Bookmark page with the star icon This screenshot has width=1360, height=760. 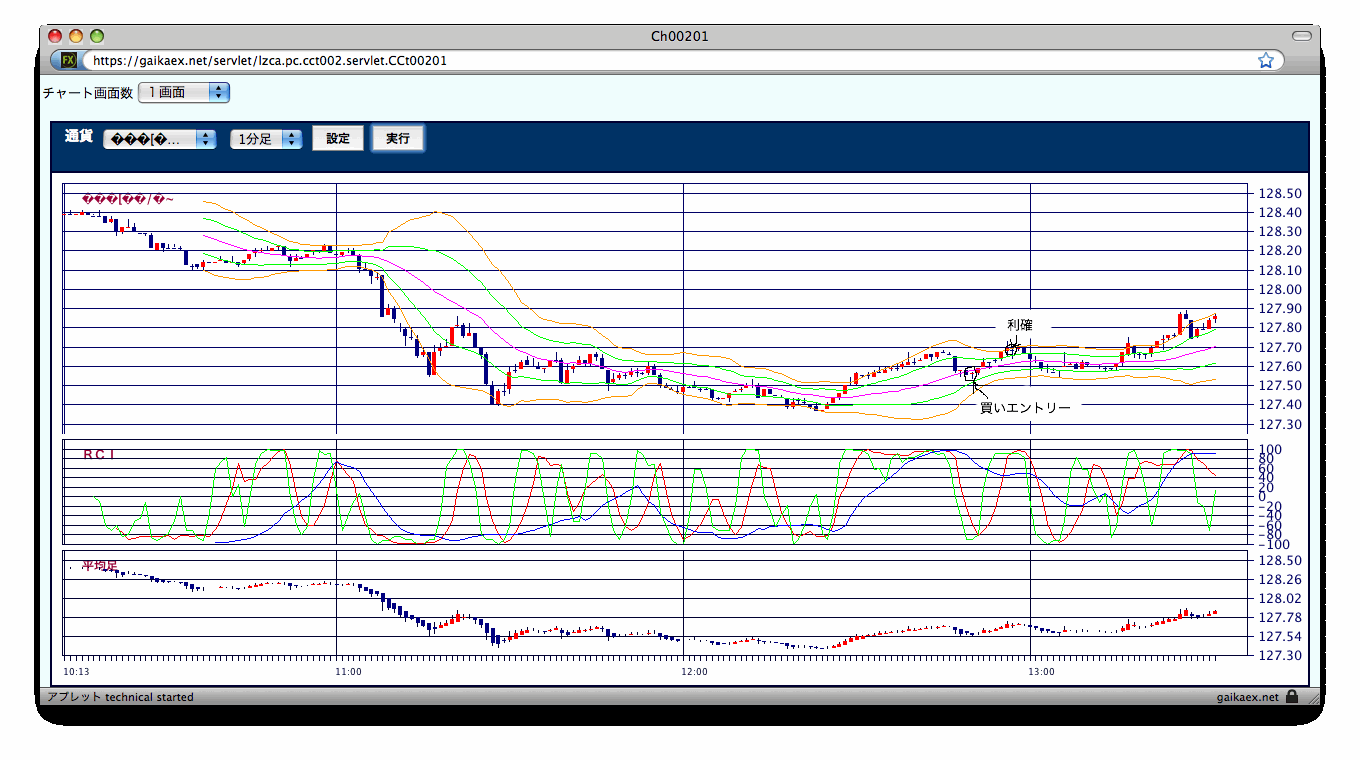[1266, 60]
